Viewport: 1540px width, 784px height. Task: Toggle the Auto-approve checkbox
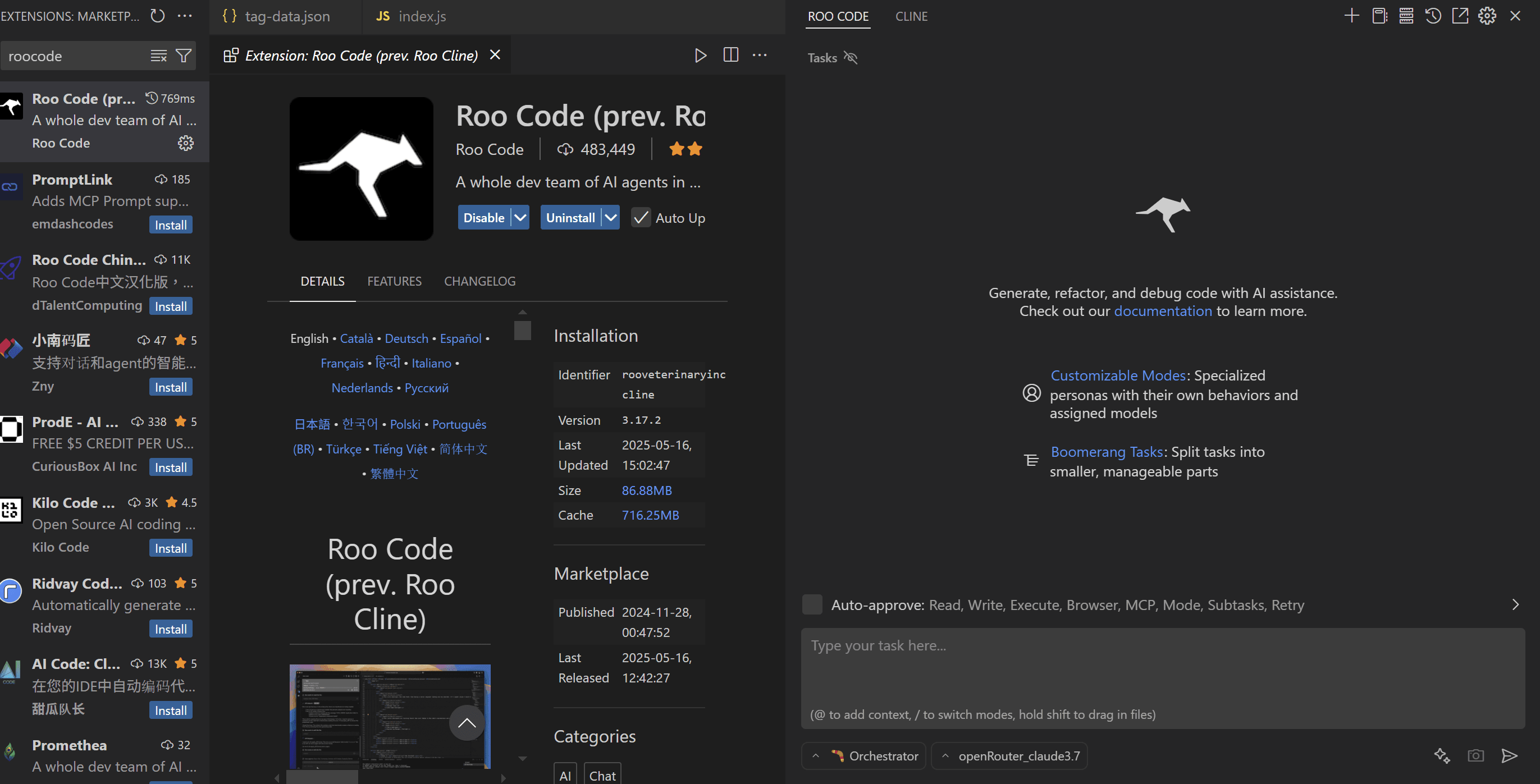click(x=812, y=605)
